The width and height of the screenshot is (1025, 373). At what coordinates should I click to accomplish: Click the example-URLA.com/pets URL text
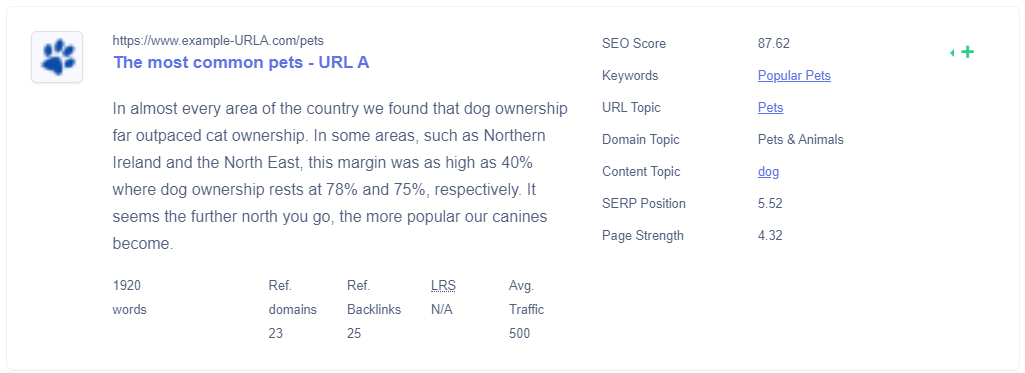tap(218, 41)
